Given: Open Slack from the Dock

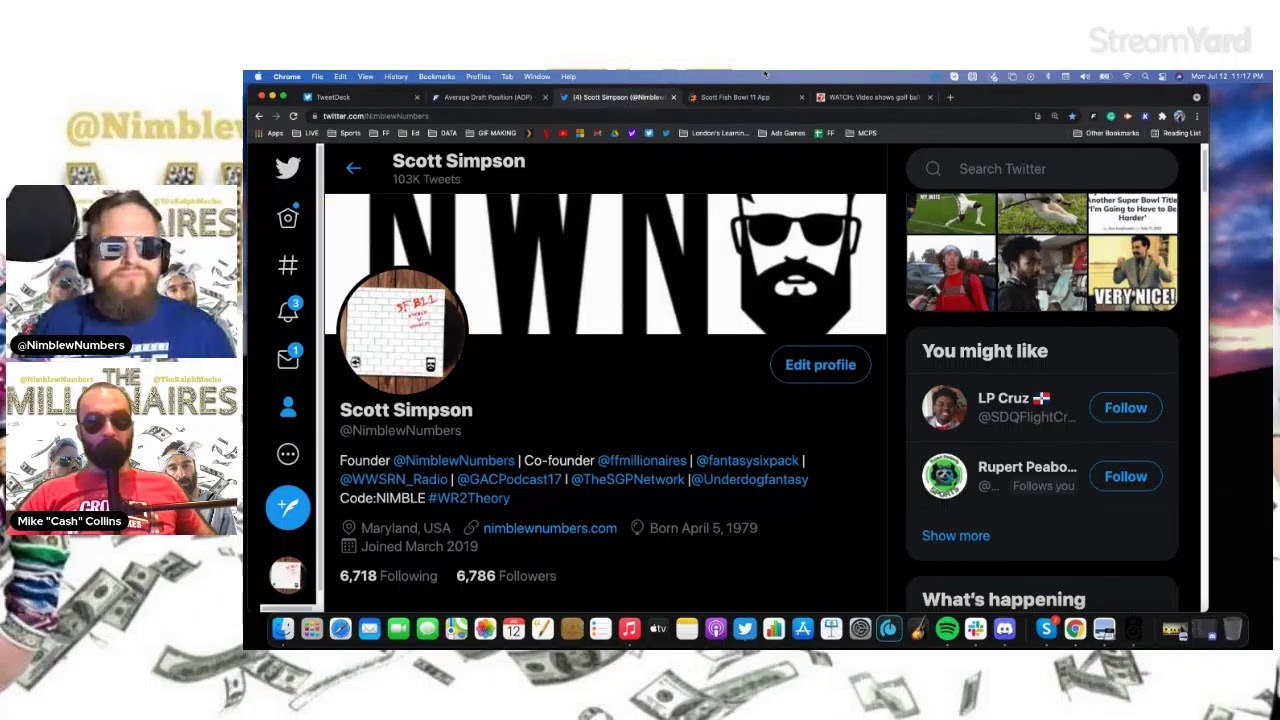Looking at the screenshot, I should pyautogui.click(x=976, y=629).
